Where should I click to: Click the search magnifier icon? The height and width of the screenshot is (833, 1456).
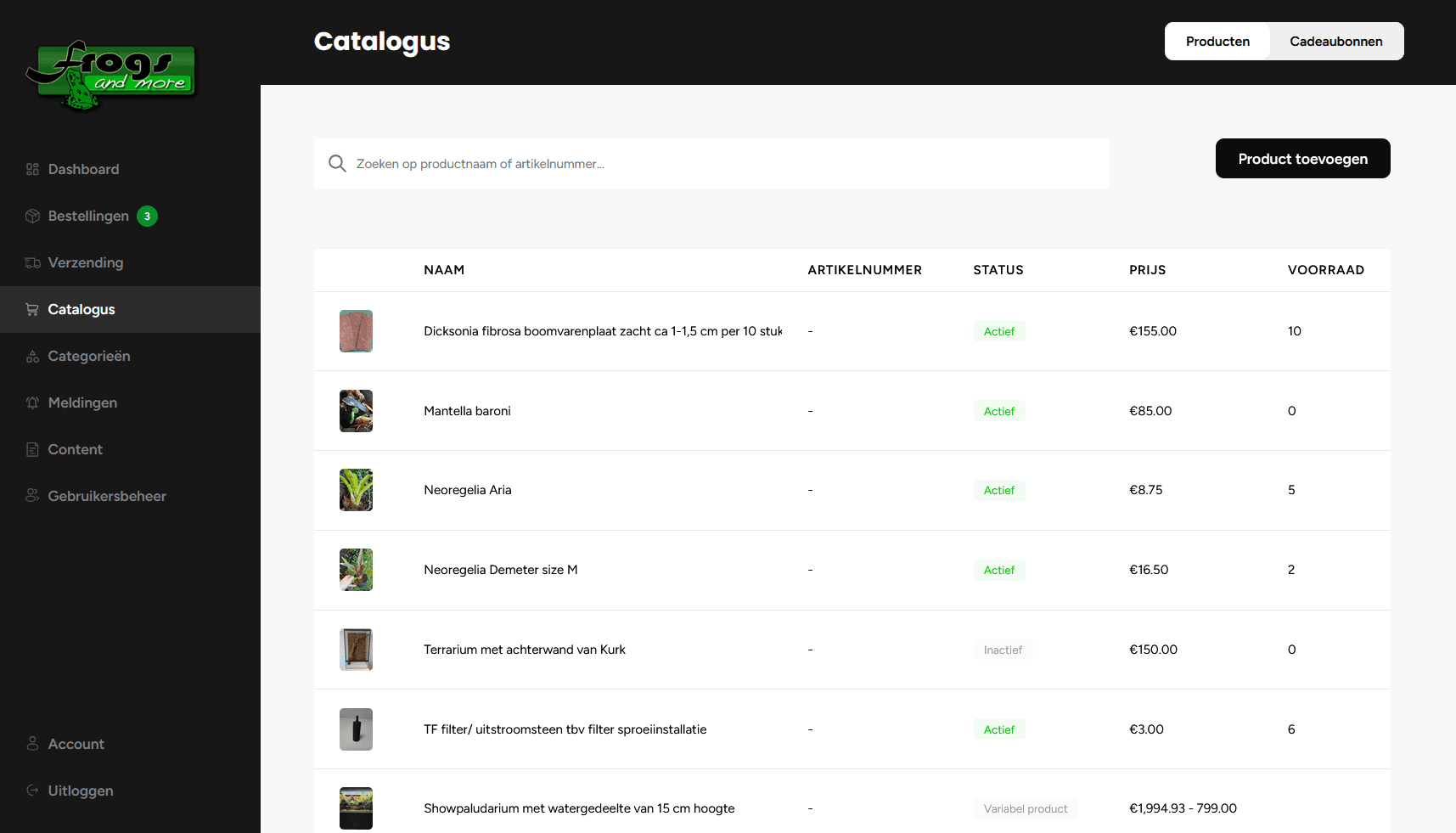pos(337,164)
